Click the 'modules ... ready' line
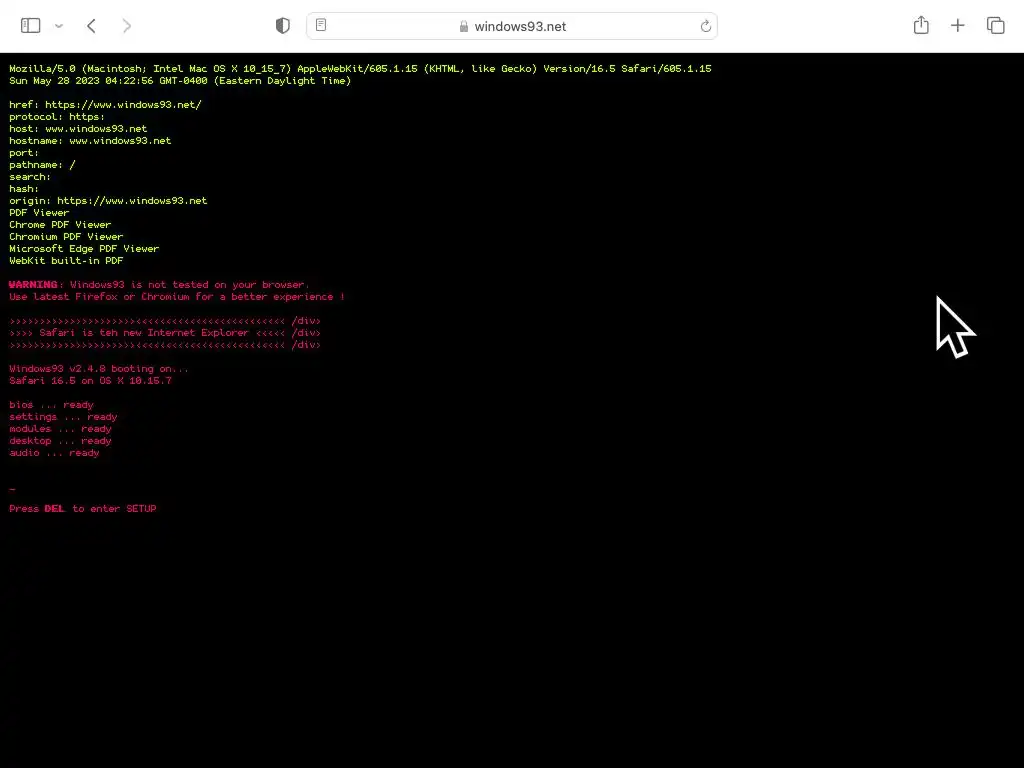 tap(60, 429)
